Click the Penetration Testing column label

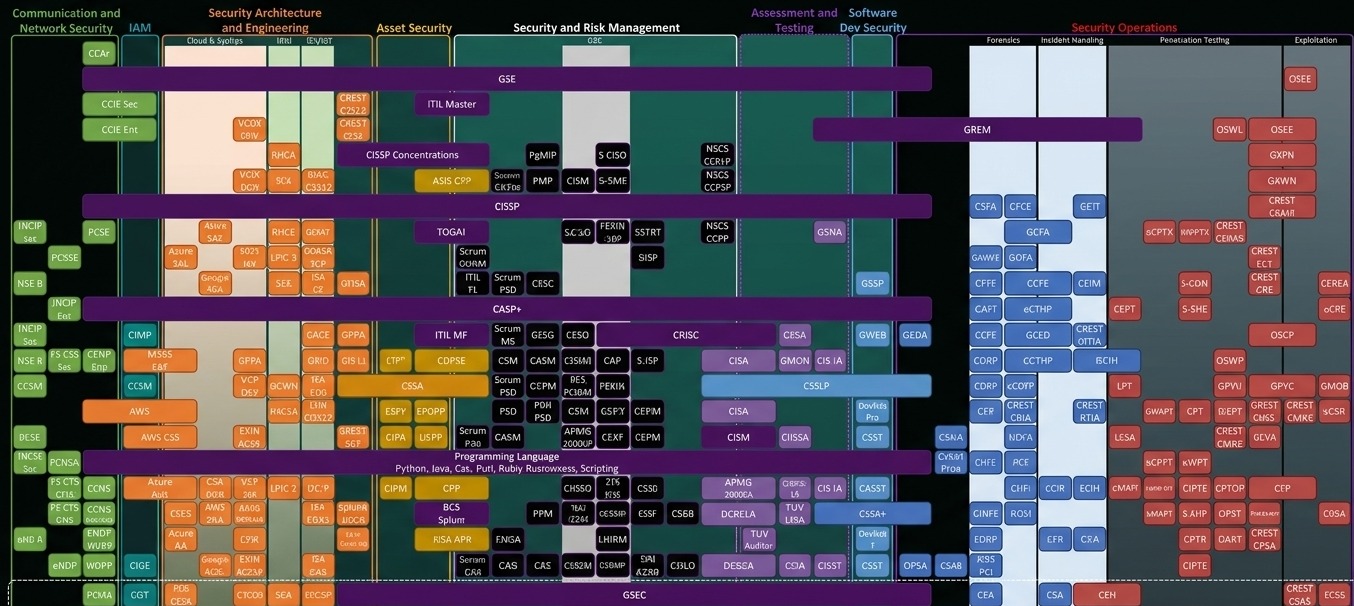pos(1194,41)
